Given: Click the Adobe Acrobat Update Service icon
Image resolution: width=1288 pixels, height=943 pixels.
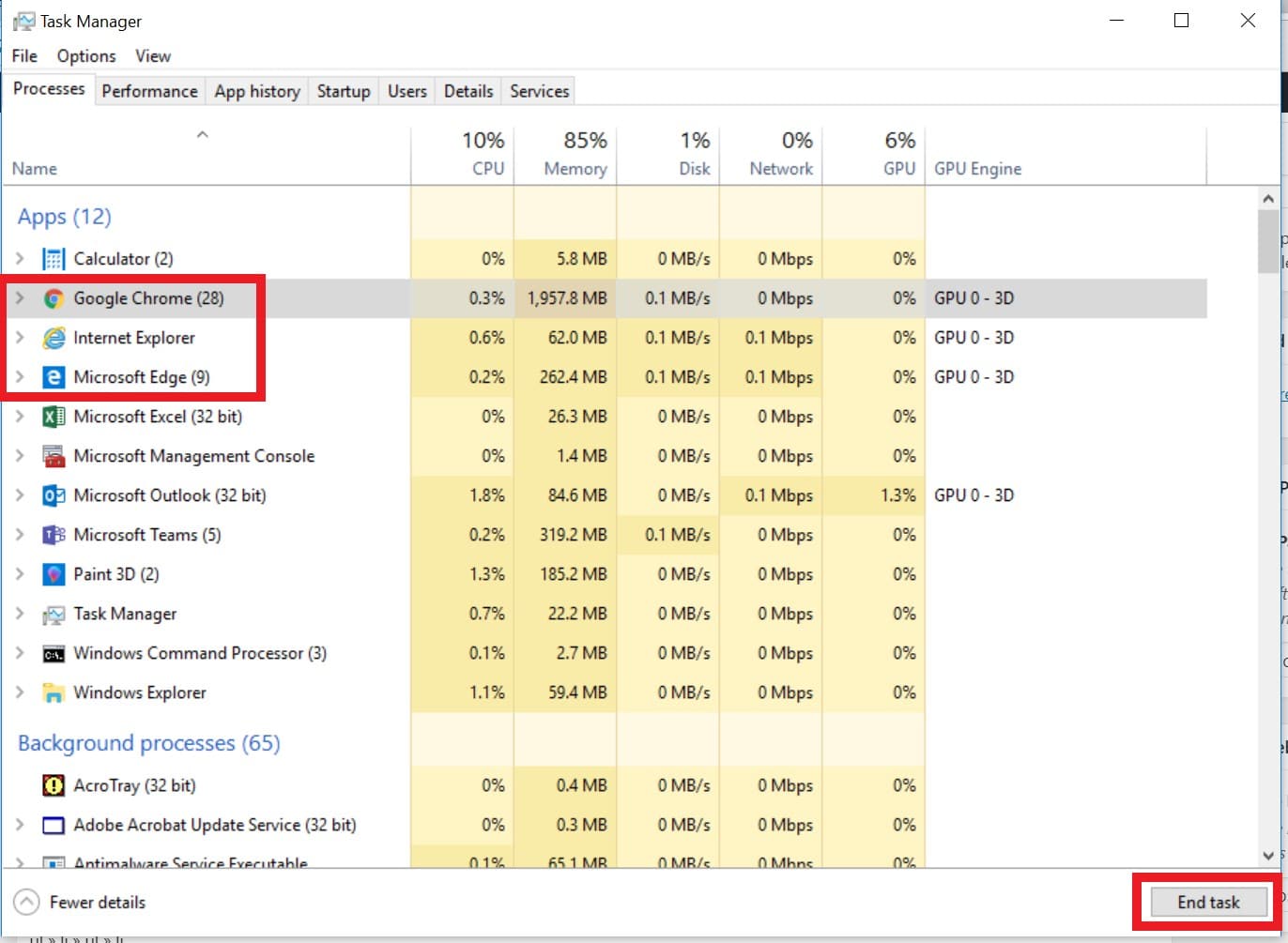Looking at the screenshot, I should (54, 826).
